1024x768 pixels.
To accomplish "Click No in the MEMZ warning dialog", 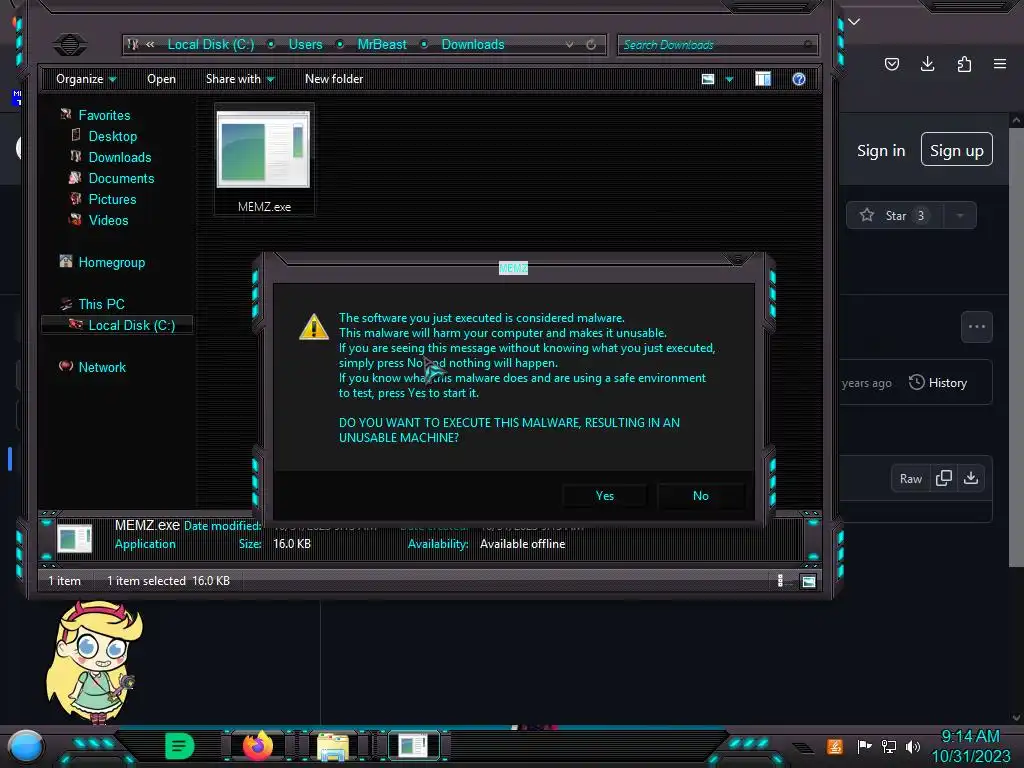I will pyautogui.click(x=701, y=496).
